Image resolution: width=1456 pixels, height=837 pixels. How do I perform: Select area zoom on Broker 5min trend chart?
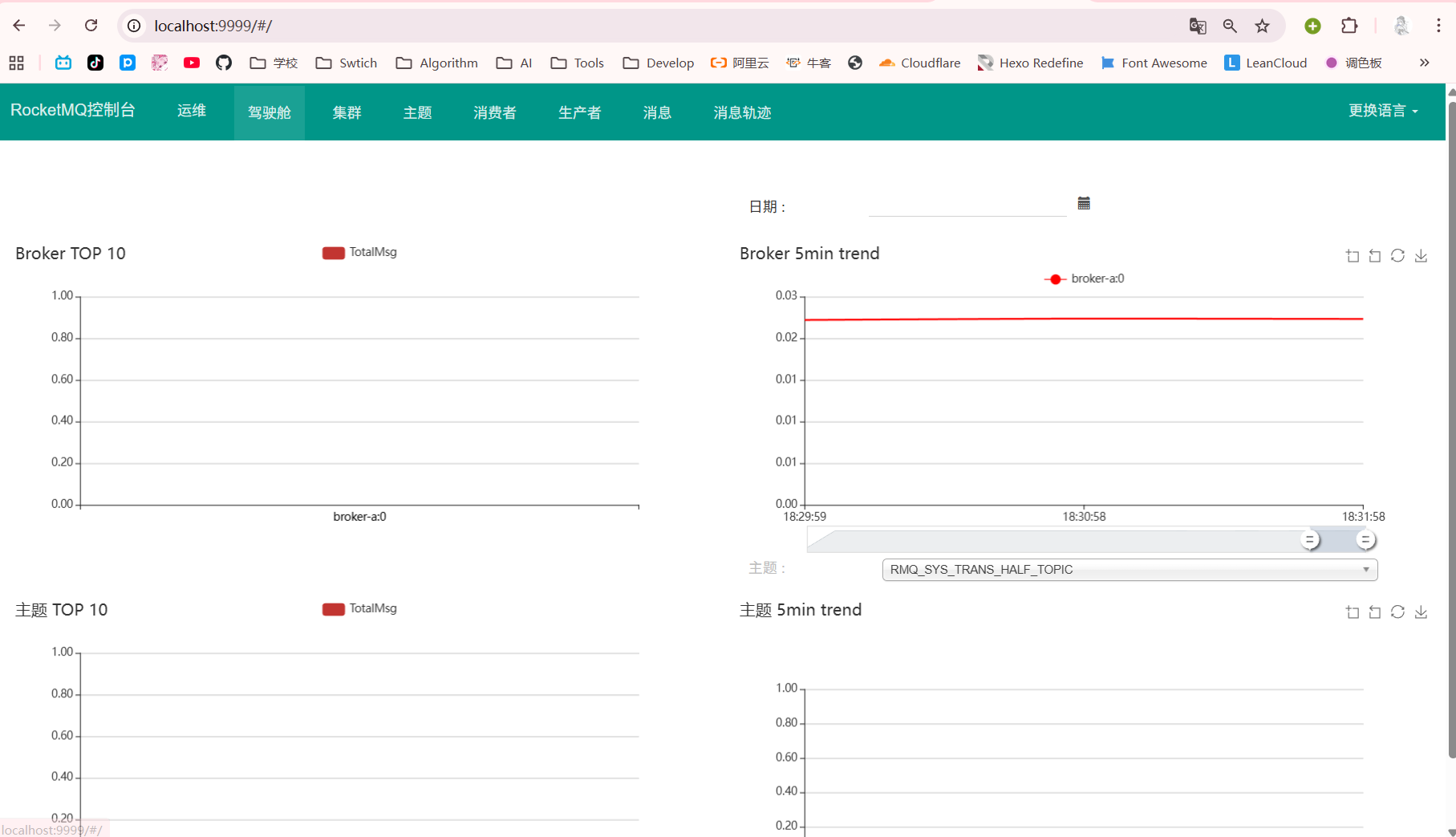coord(1353,255)
